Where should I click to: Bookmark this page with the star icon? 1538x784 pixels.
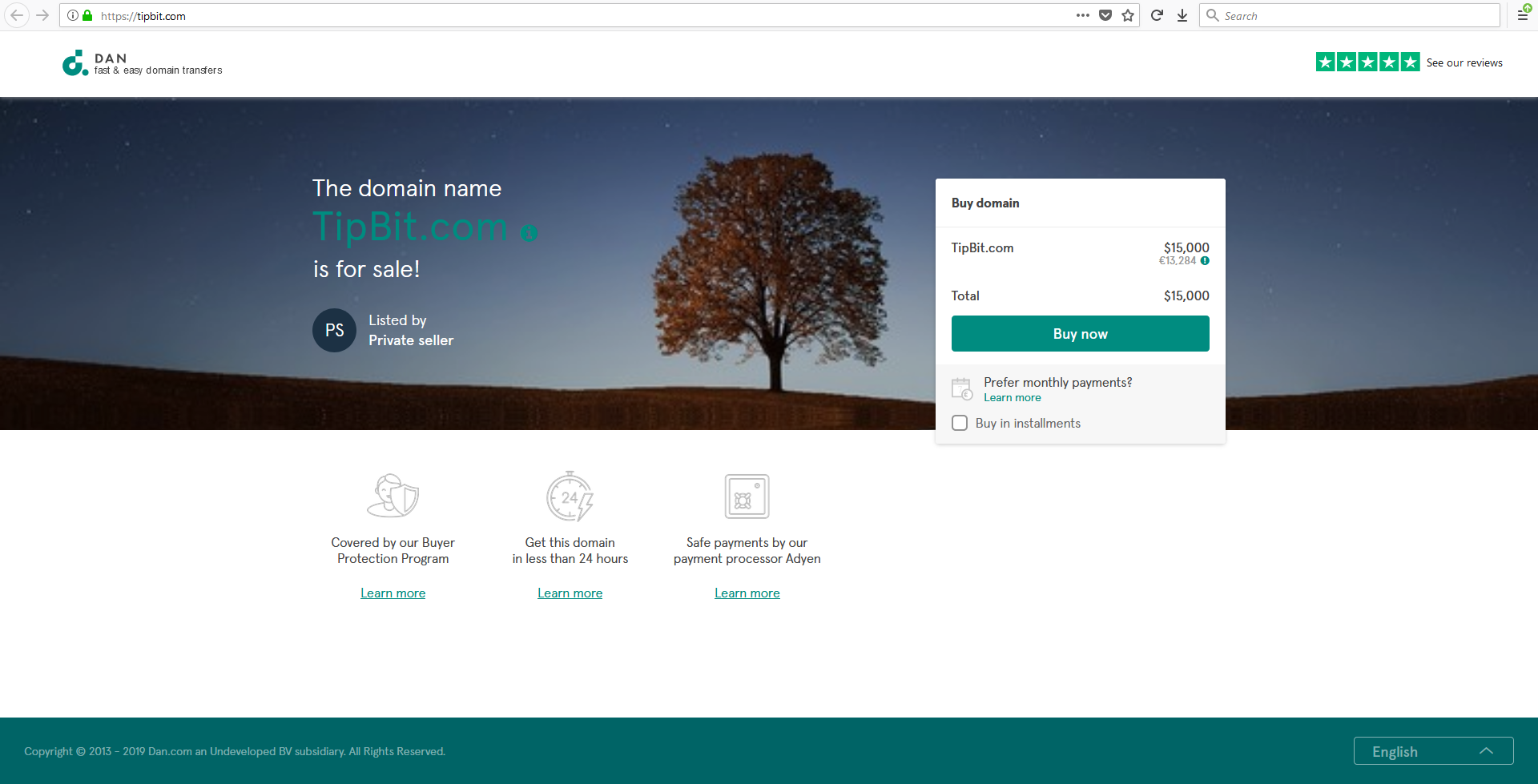[x=1128, y=15]
